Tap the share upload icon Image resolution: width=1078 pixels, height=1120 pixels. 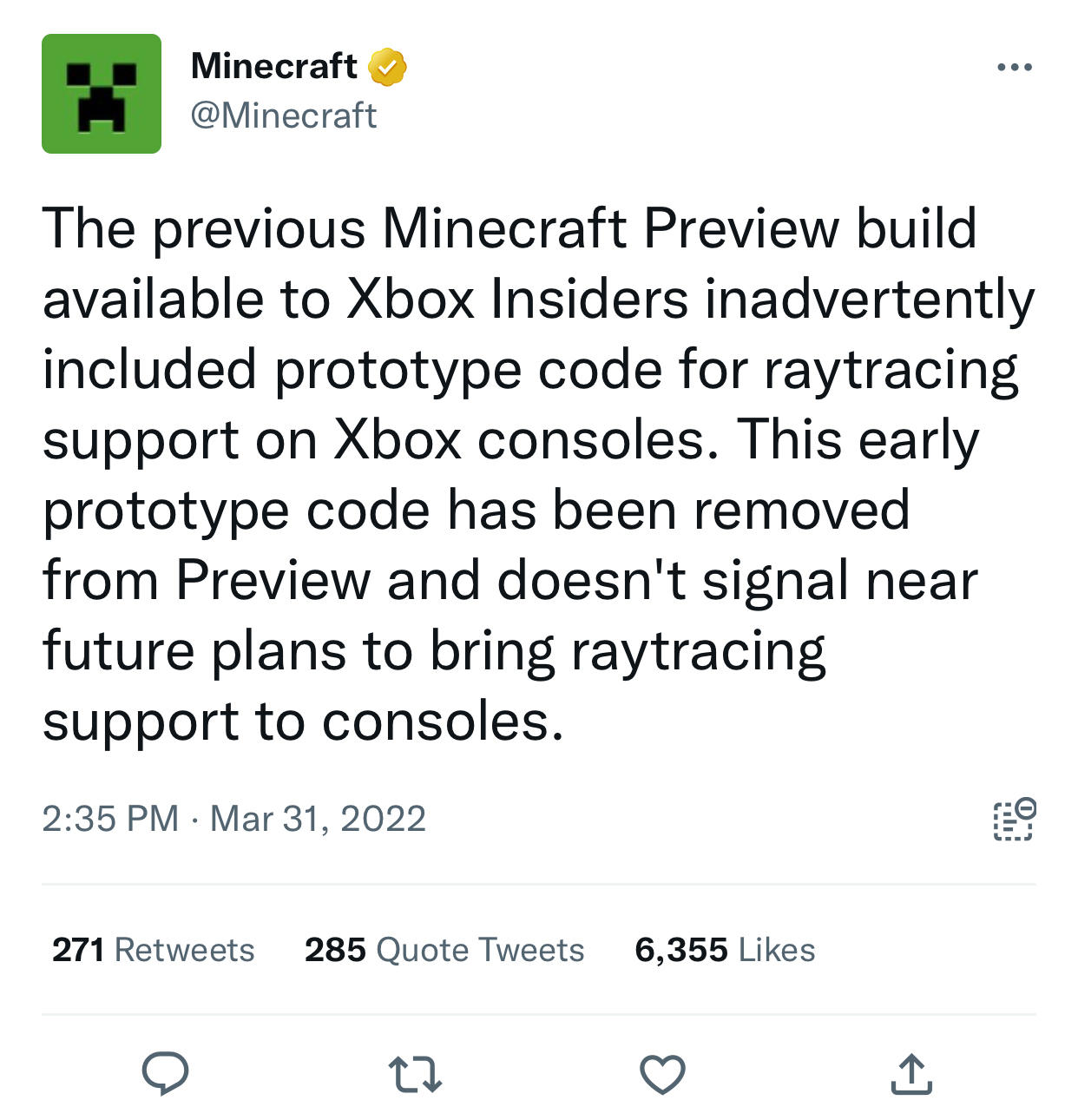click(911, 1073)
